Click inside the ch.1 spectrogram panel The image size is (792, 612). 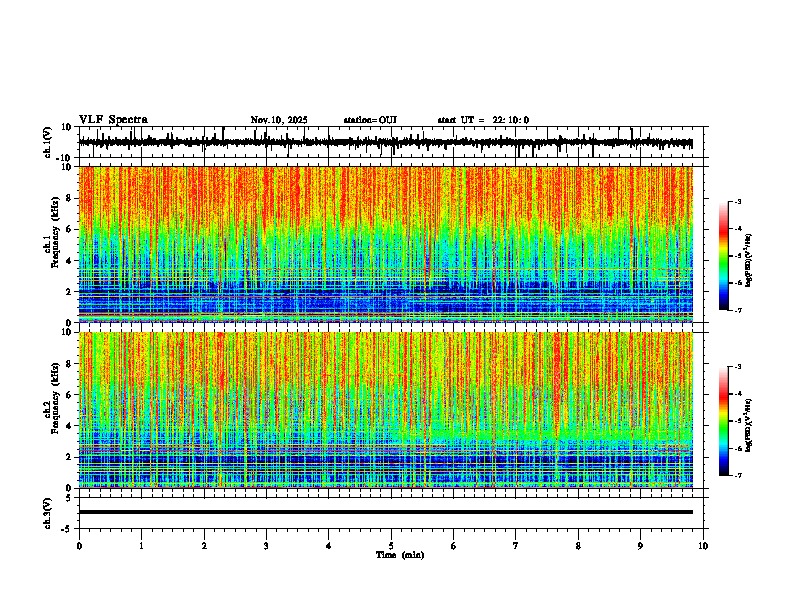385,244
